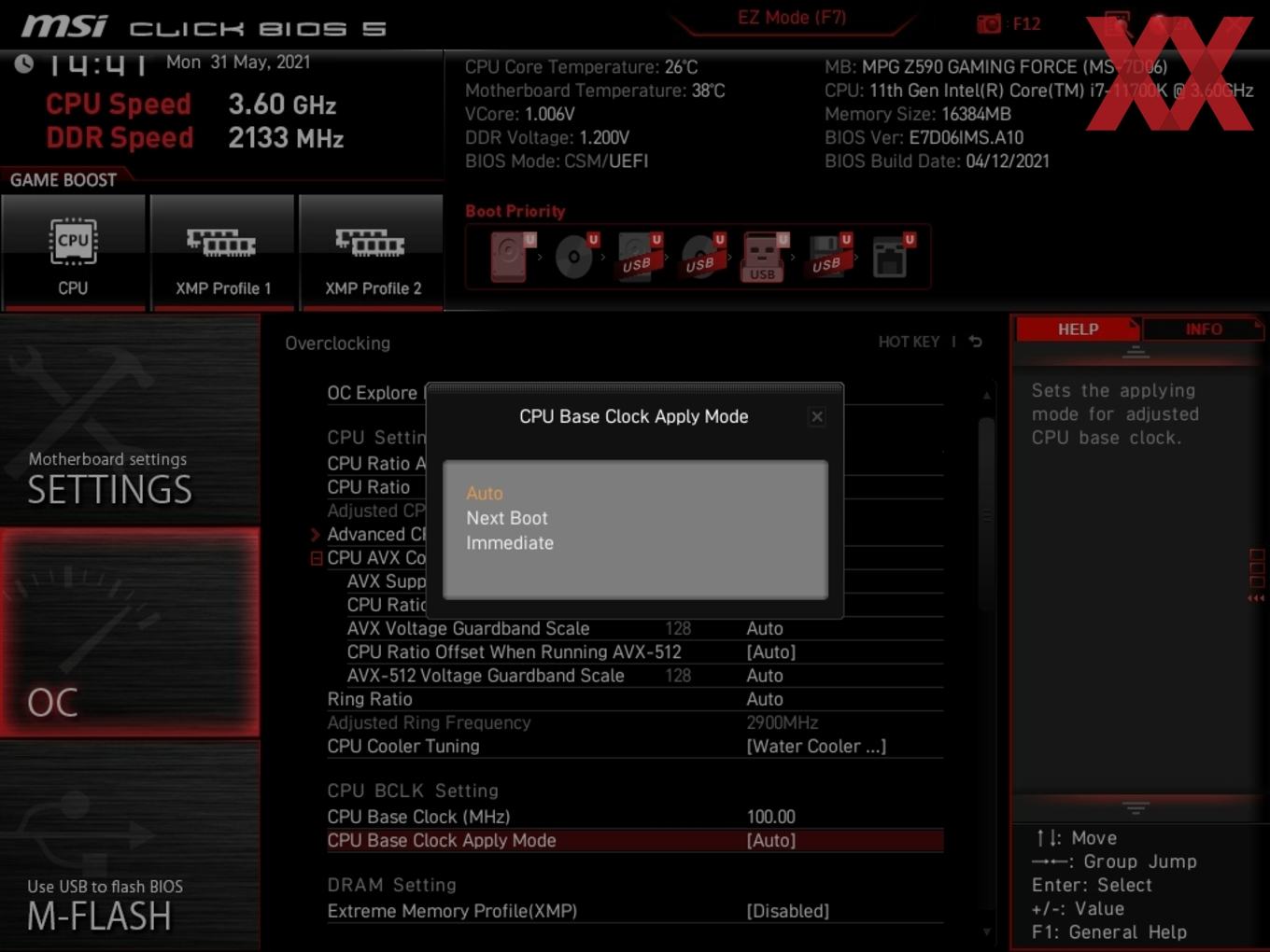1270x952 pixels.
Task: Open Motherboard SETTINGS section
Action: click(x=130, y=420)
